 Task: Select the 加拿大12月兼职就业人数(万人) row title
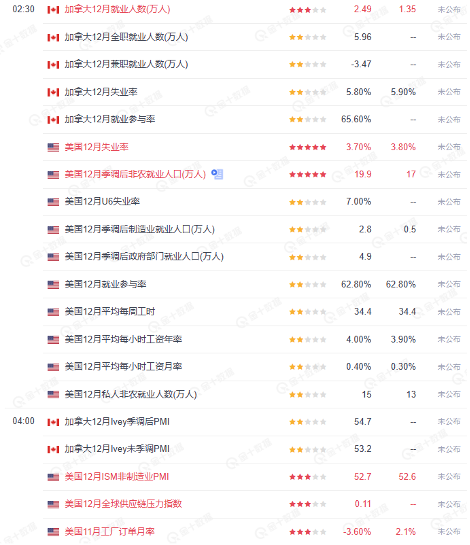[x=126, y=64]
